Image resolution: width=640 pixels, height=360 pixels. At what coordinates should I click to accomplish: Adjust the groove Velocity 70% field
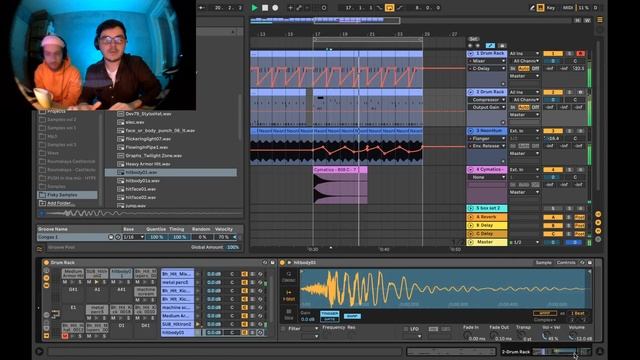click(x=224, y=237)
